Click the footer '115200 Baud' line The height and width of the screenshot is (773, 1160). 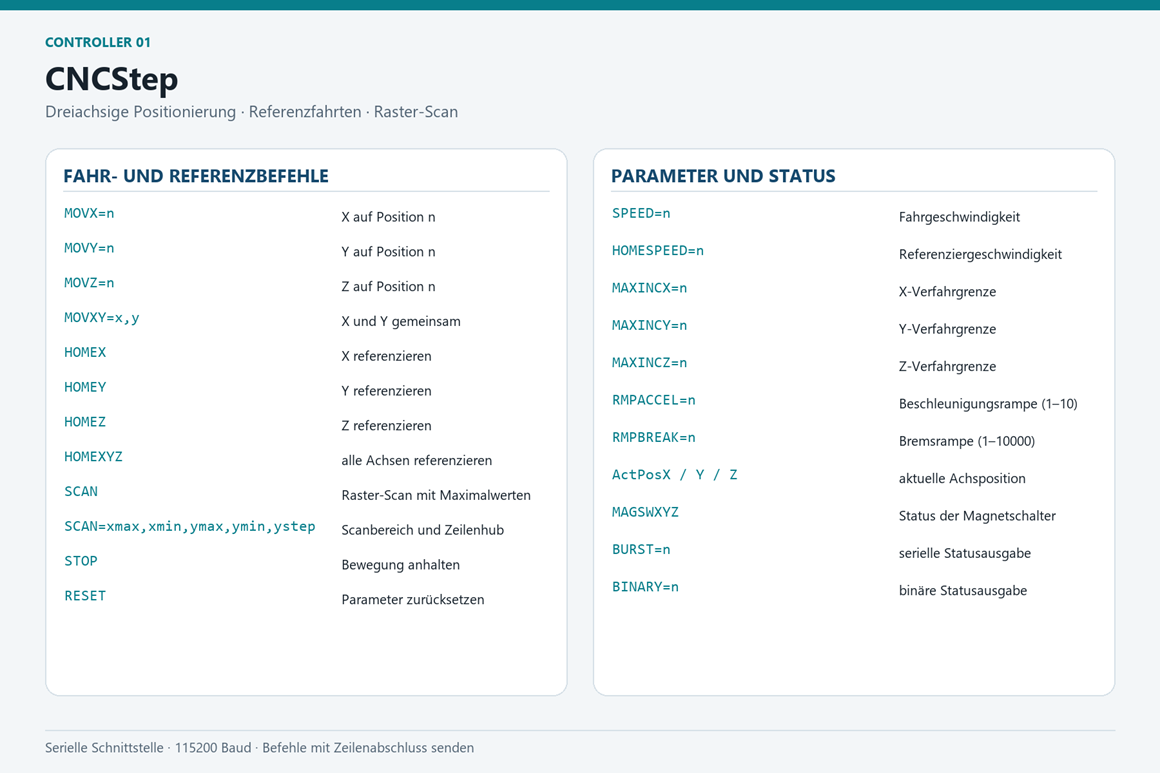(259, 748)
